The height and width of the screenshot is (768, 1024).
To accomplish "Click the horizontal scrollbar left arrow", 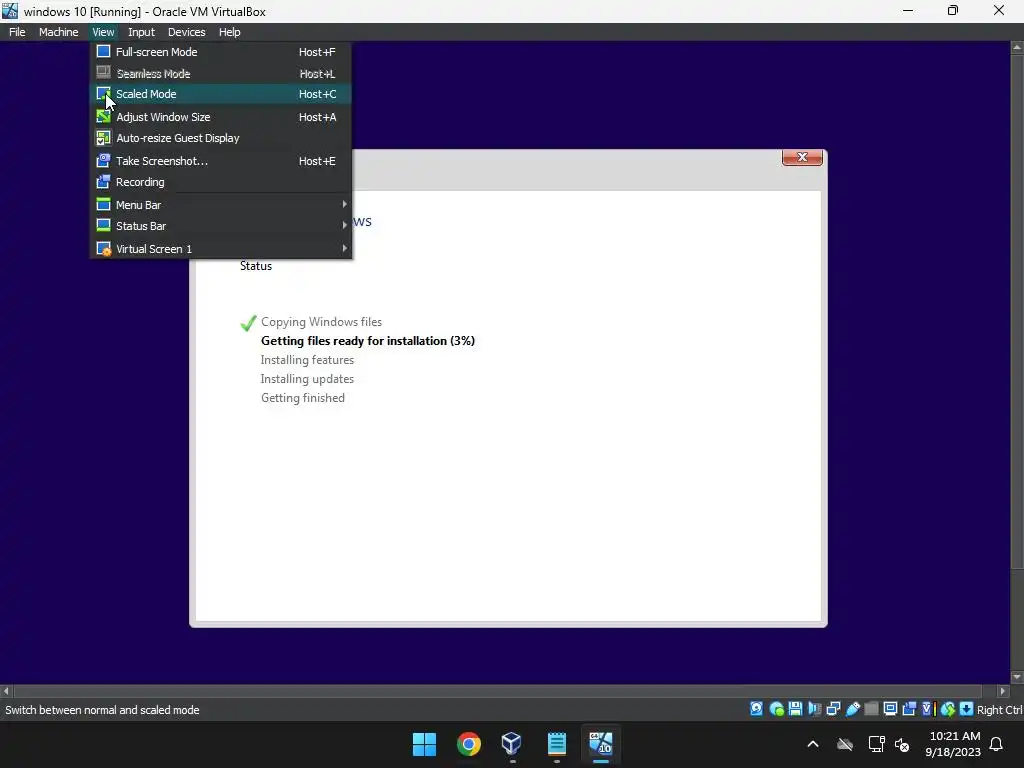I will pos(6,691).
